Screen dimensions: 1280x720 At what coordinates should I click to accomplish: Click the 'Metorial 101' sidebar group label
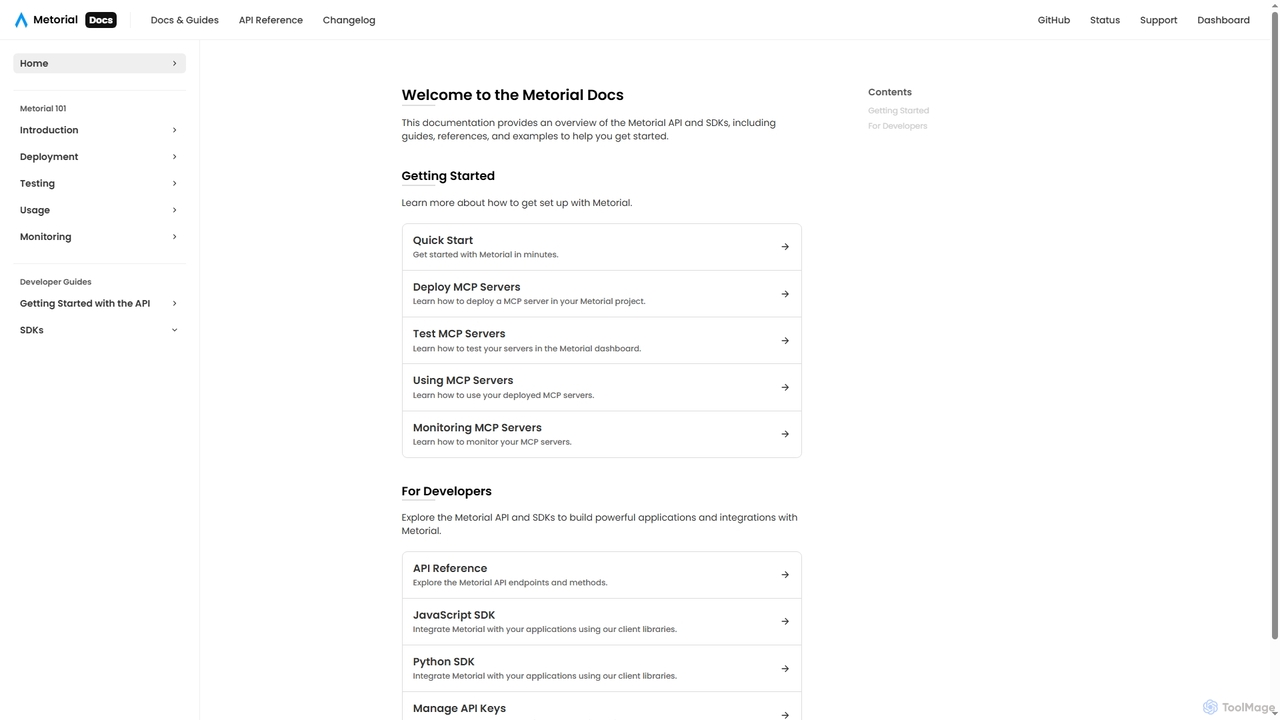coord(43,109)
